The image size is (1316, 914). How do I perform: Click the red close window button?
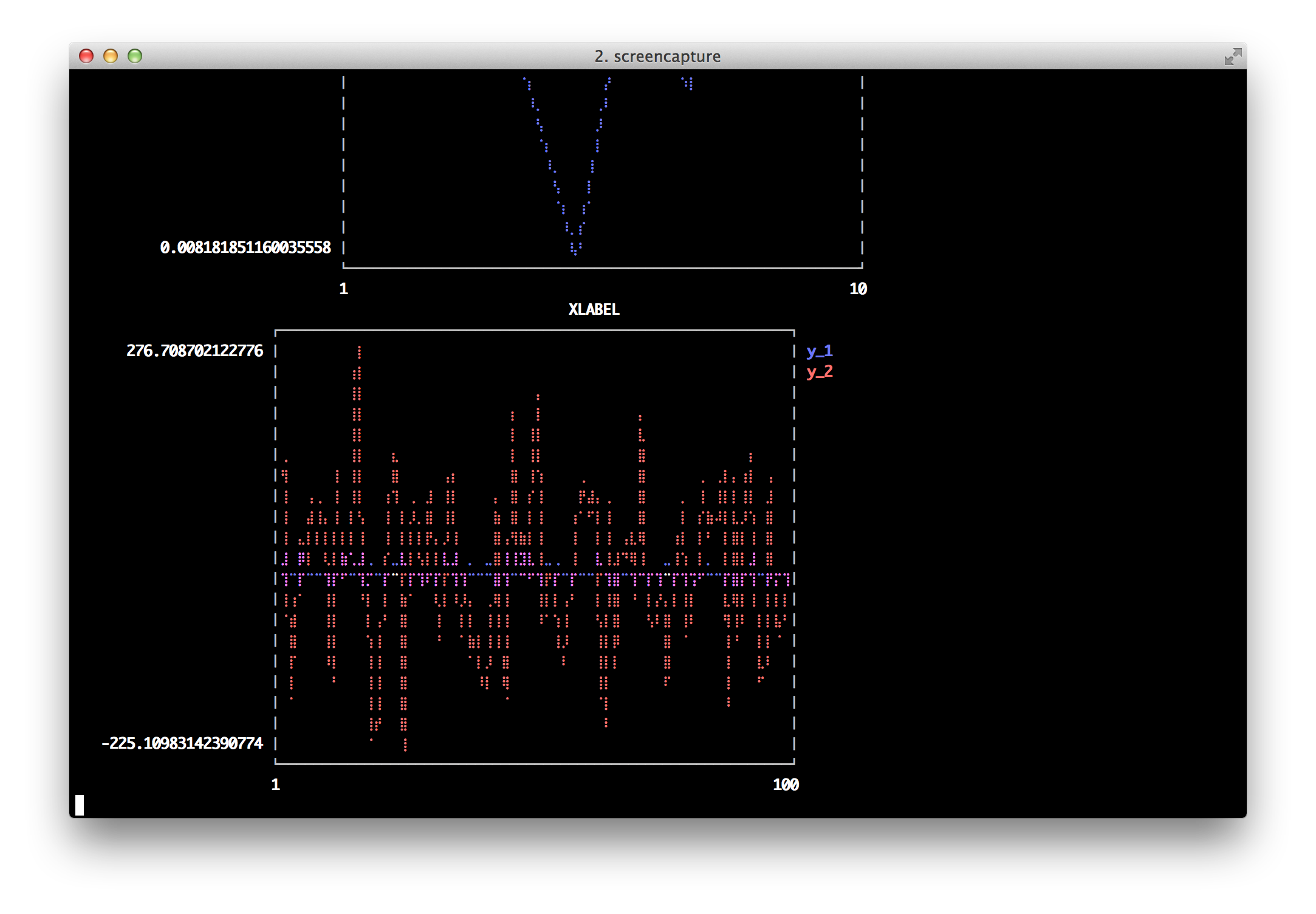[x=86, y=56]
